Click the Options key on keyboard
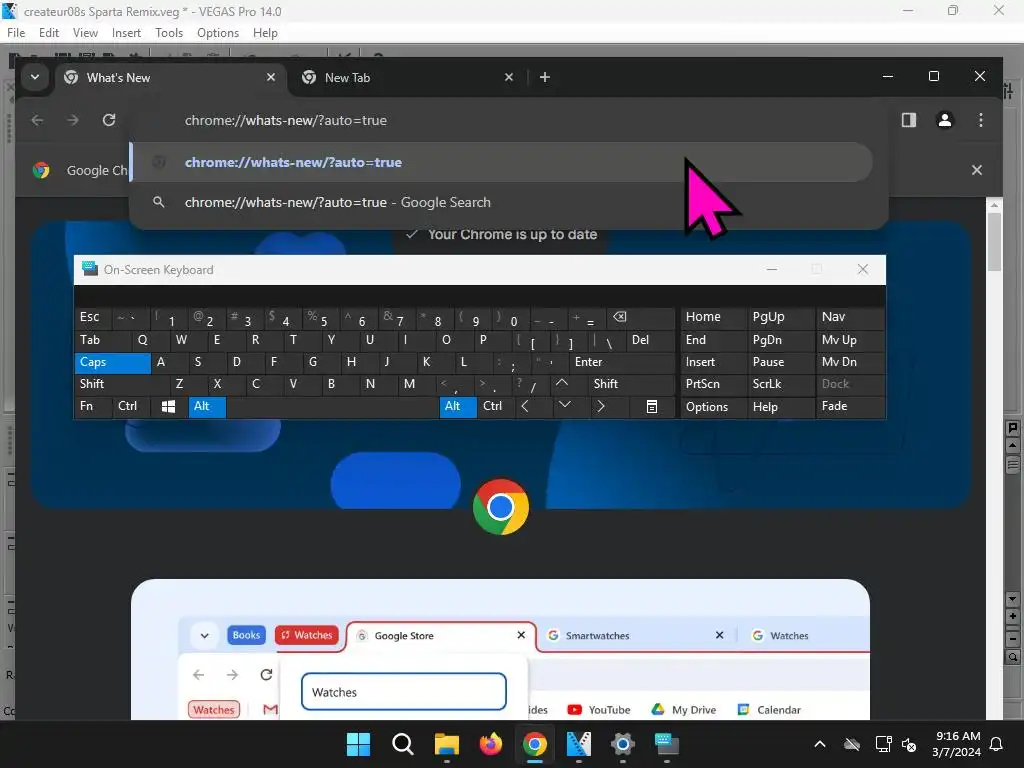Viewport: 1024px width, 768px height. (714, 406)
